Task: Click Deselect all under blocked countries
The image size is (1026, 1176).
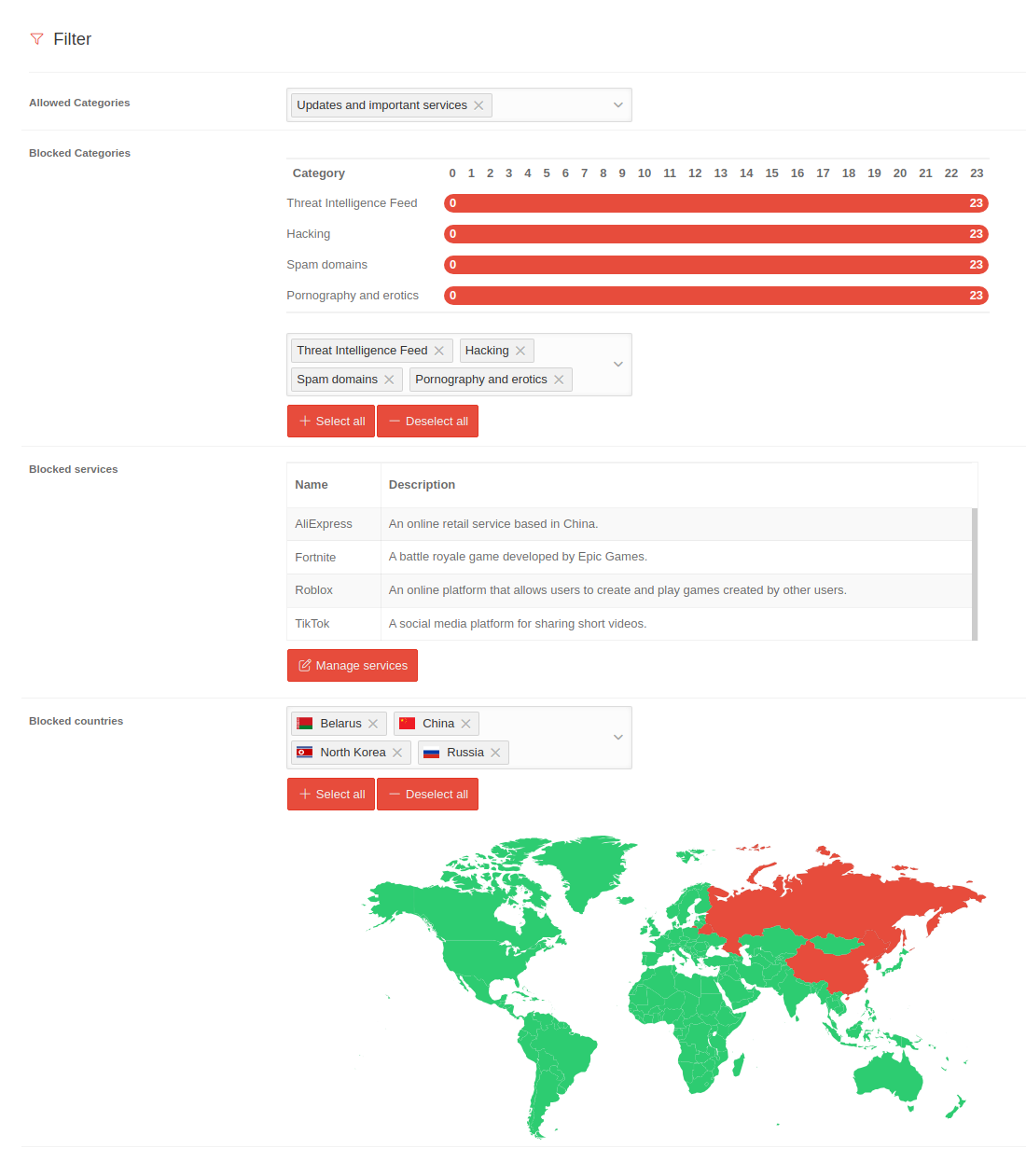Action: 428,795
